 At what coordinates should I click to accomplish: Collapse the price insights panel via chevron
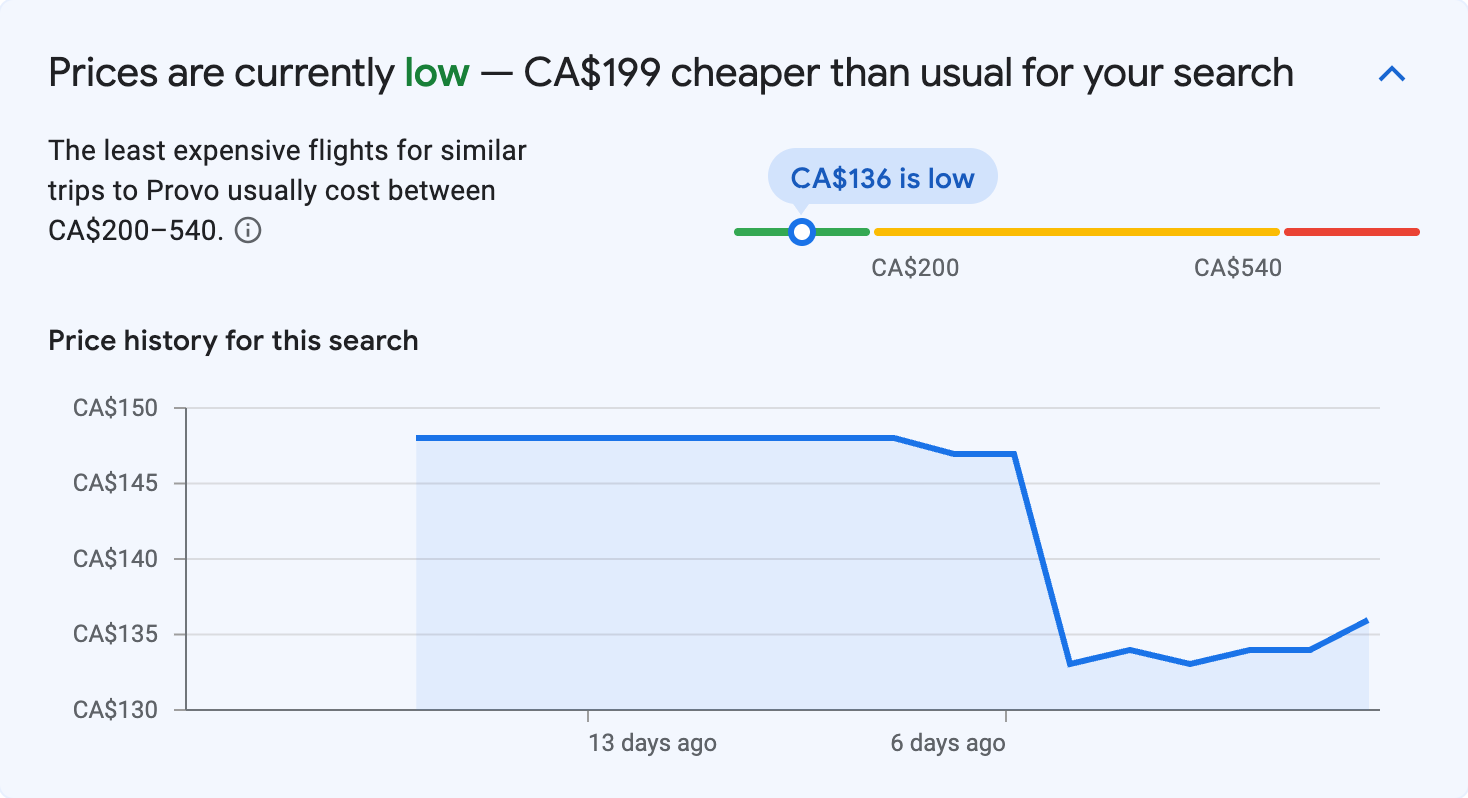coord(1391,73)
